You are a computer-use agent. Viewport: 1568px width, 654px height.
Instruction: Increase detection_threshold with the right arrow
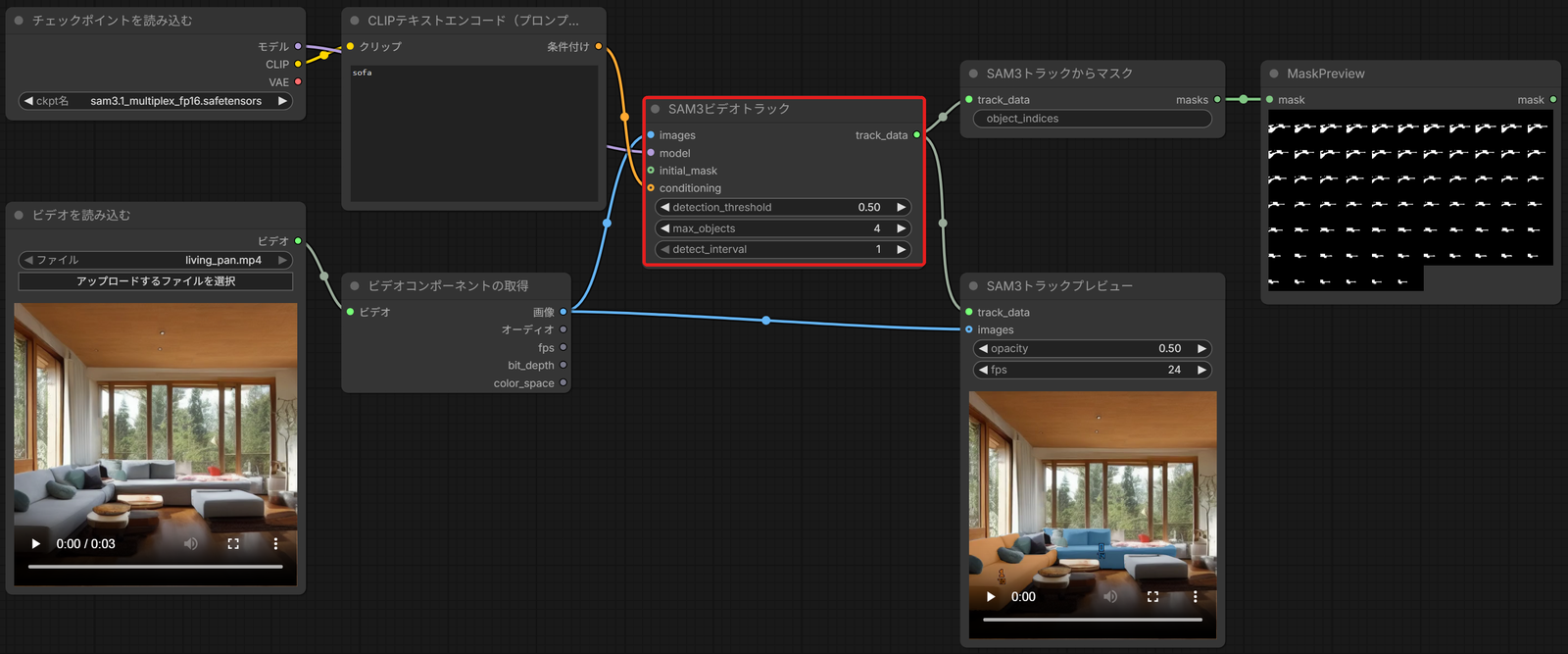(x=902, y=207)
